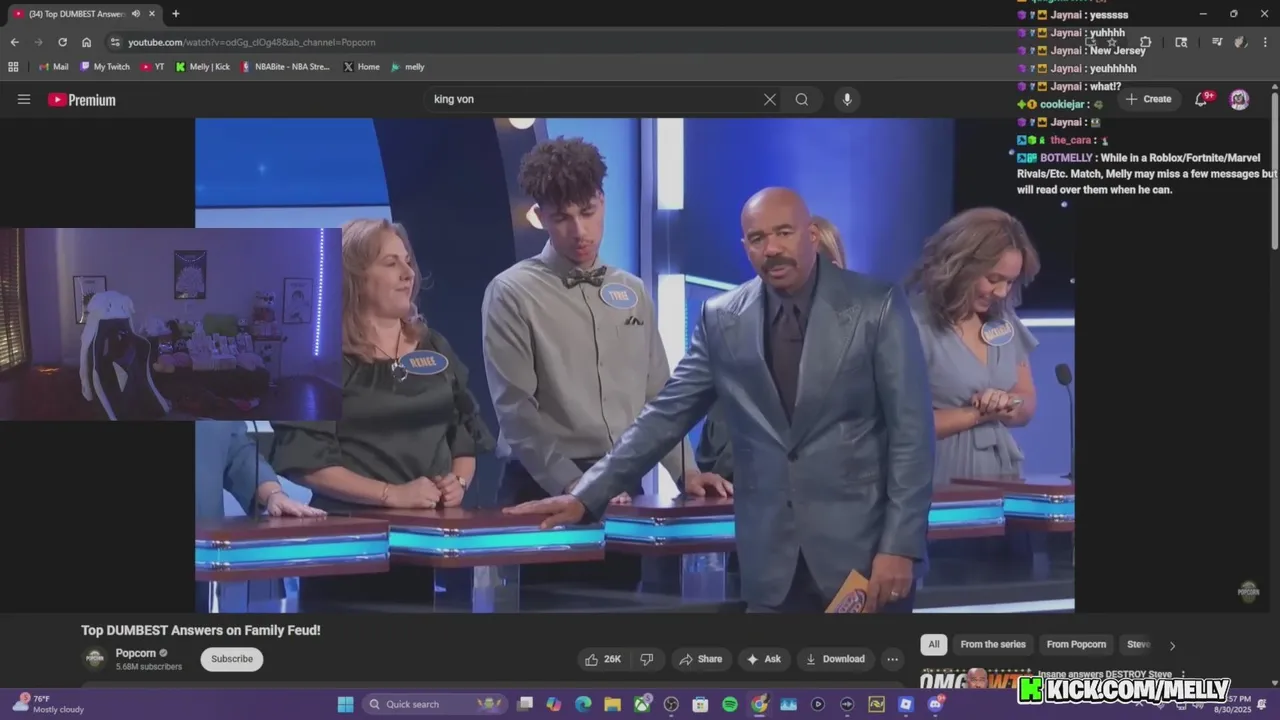Click the address bar URL
Viewport: 1280px width, 720px height.
tap(252, 42)
